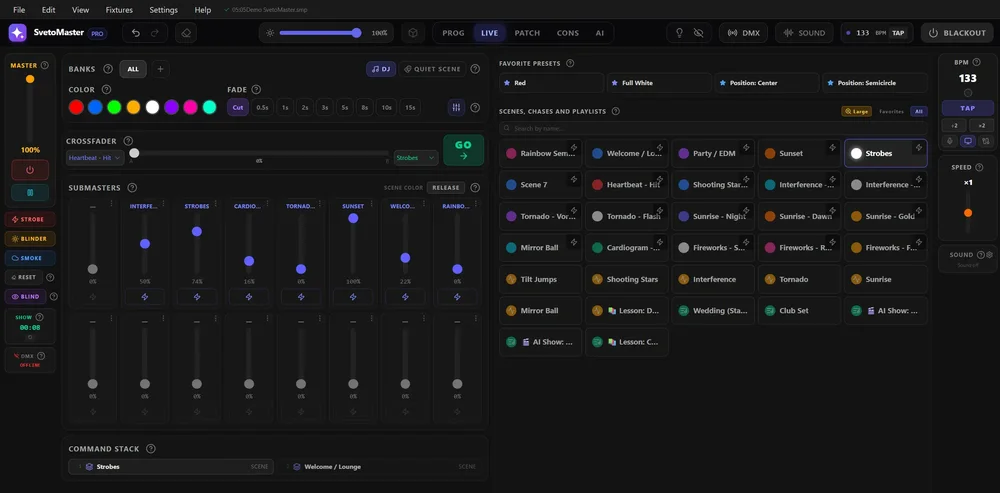Open the Heartbeat - Hit crossfader dropdown
The image size is (1000, 493).
(x=95, y=158)
